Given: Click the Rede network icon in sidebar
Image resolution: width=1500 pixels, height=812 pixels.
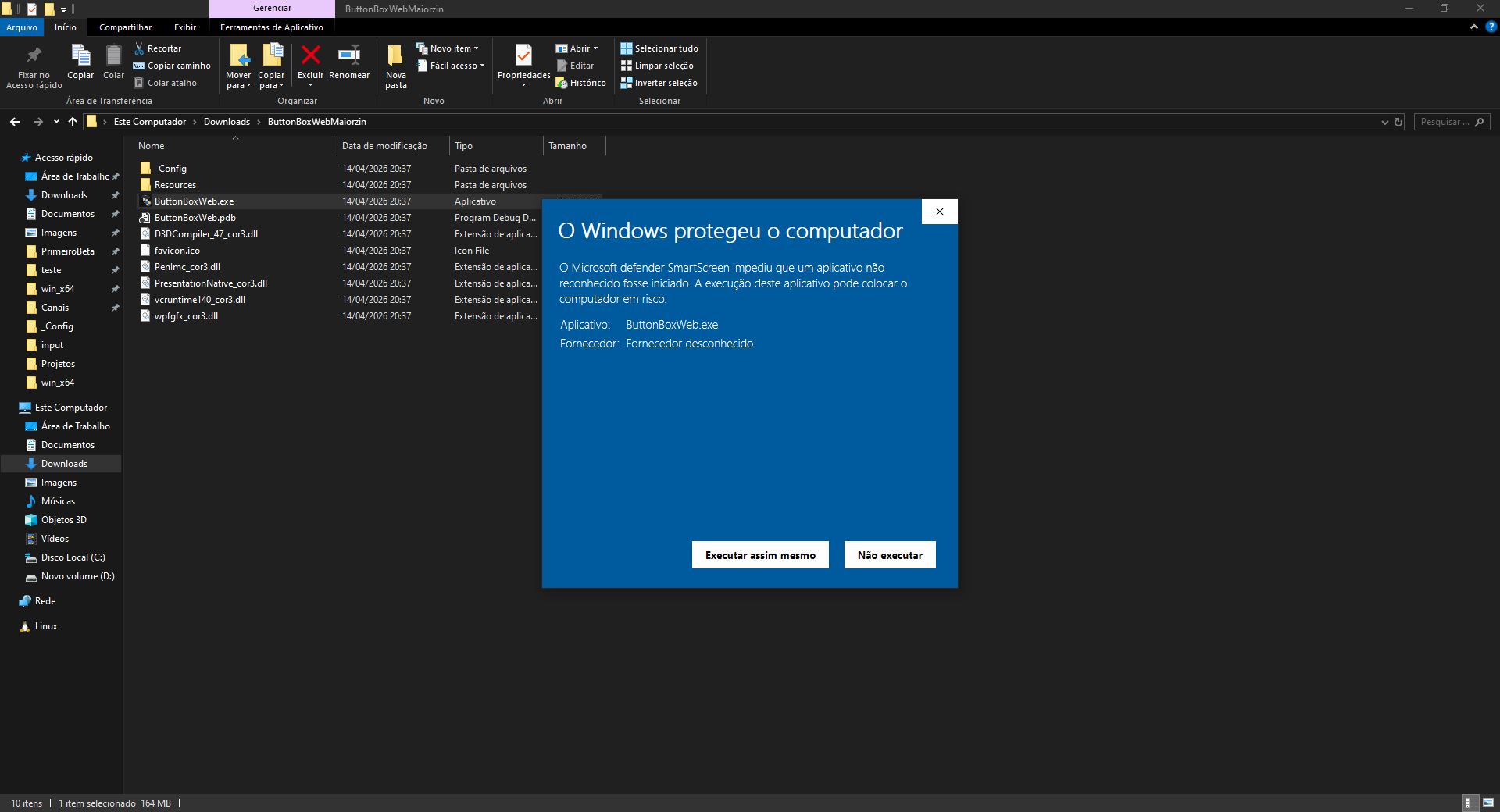Looking at the screenshot, I should (25, 601).
